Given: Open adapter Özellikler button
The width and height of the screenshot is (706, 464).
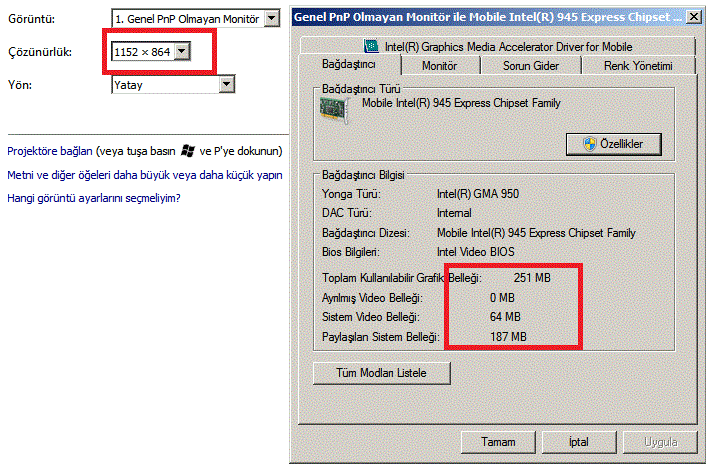Looking at the screenshot, I should pos(614,144).
